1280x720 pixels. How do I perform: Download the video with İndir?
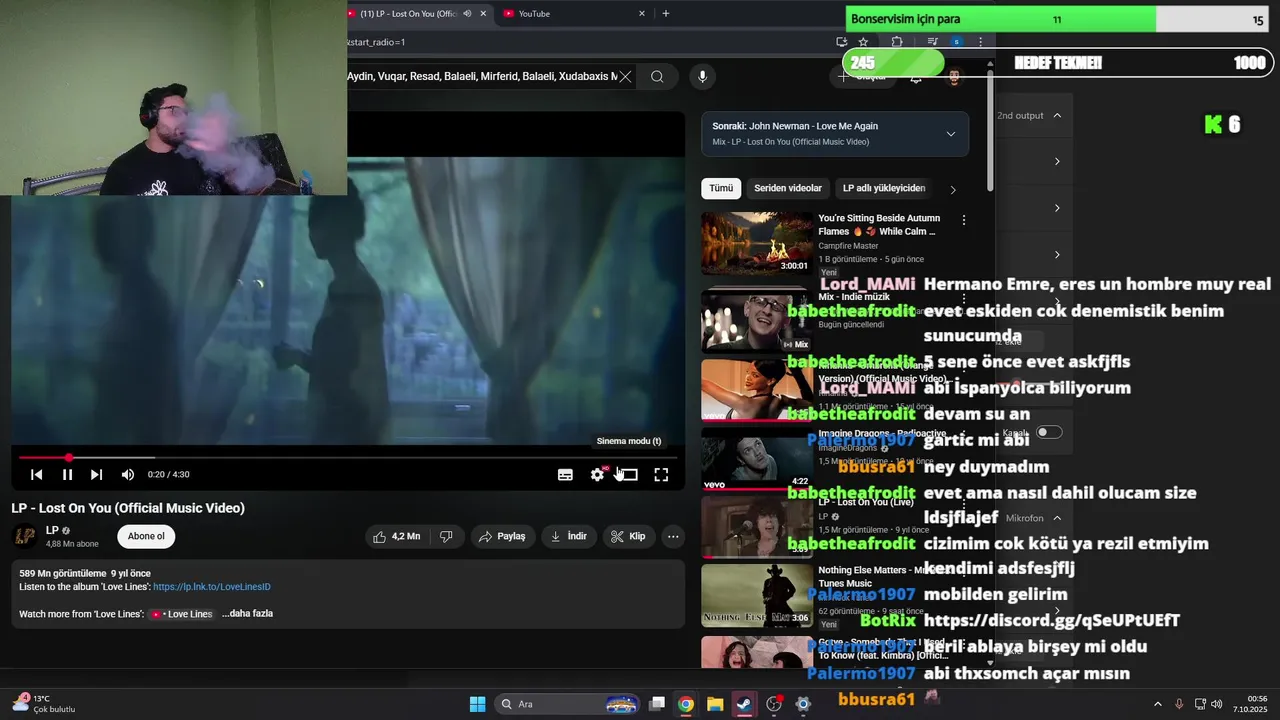point(568,537)
